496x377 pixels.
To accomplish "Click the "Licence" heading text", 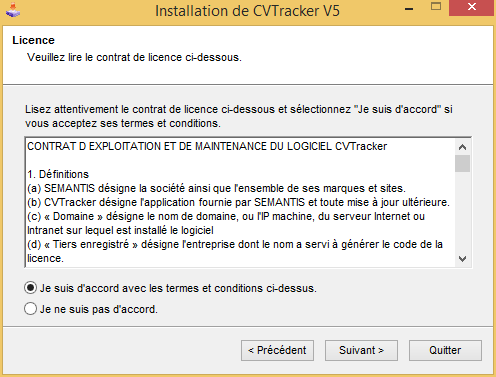I will [x=33, y=40].
